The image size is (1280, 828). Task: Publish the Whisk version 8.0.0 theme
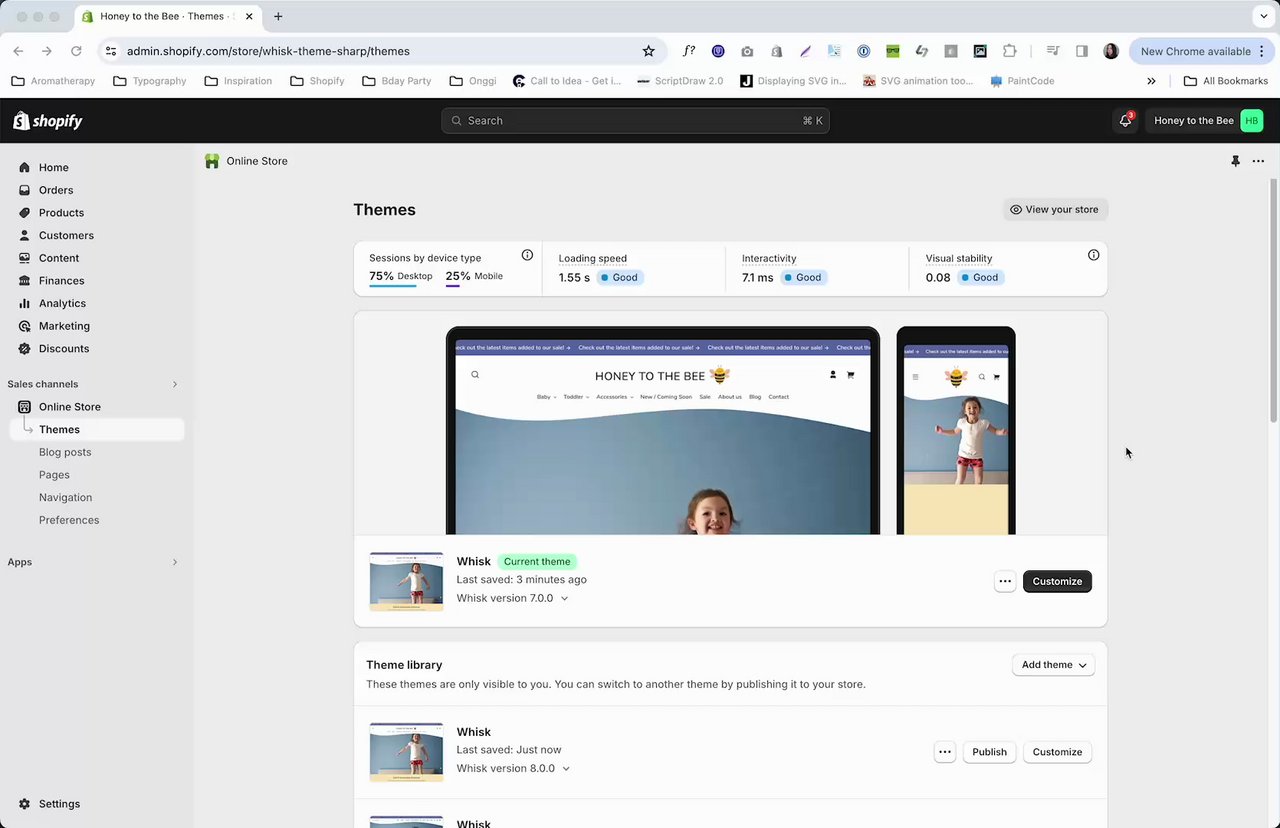[989, 752]
